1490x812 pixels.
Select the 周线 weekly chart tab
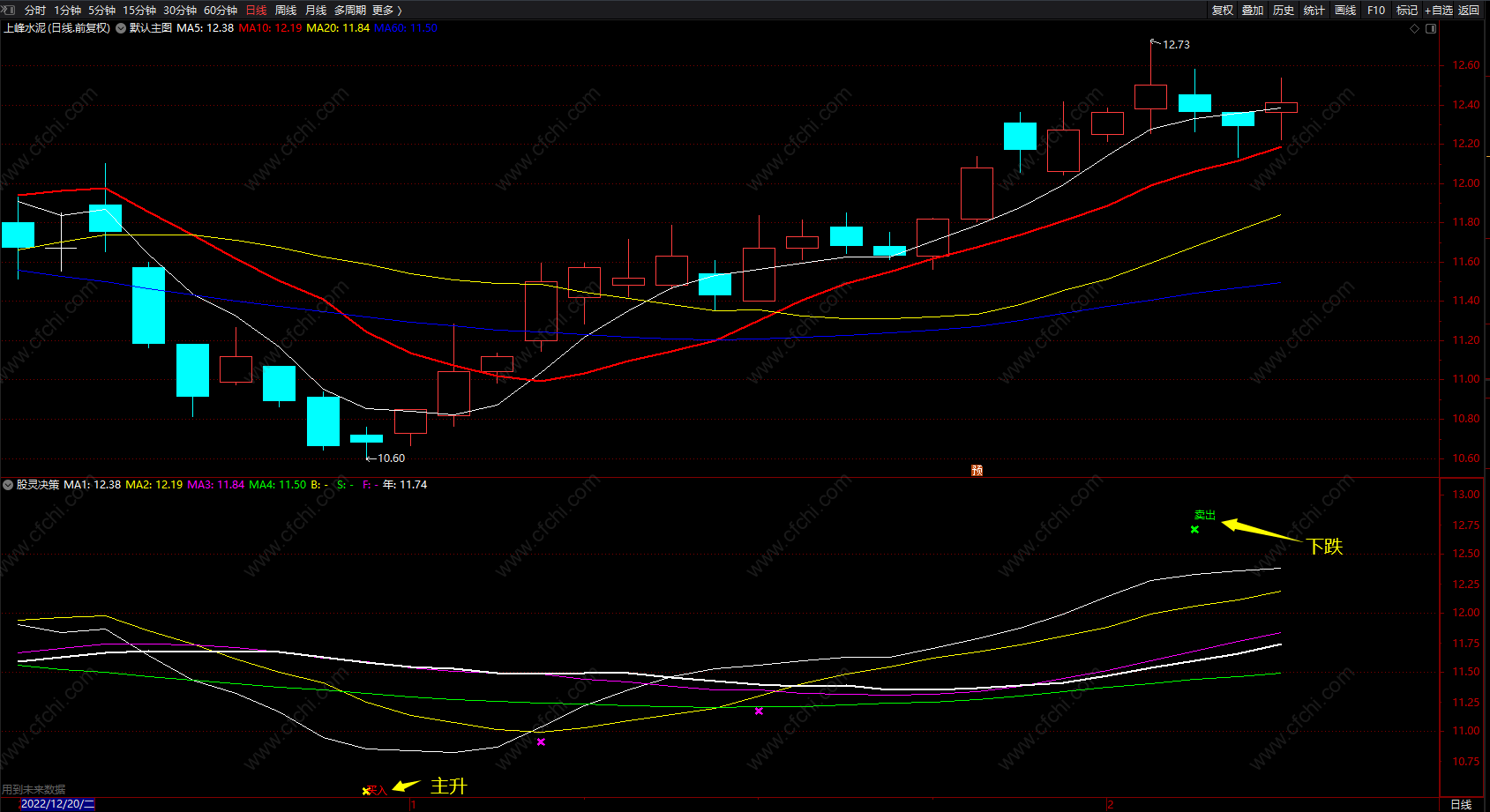(x=286, y=11)
